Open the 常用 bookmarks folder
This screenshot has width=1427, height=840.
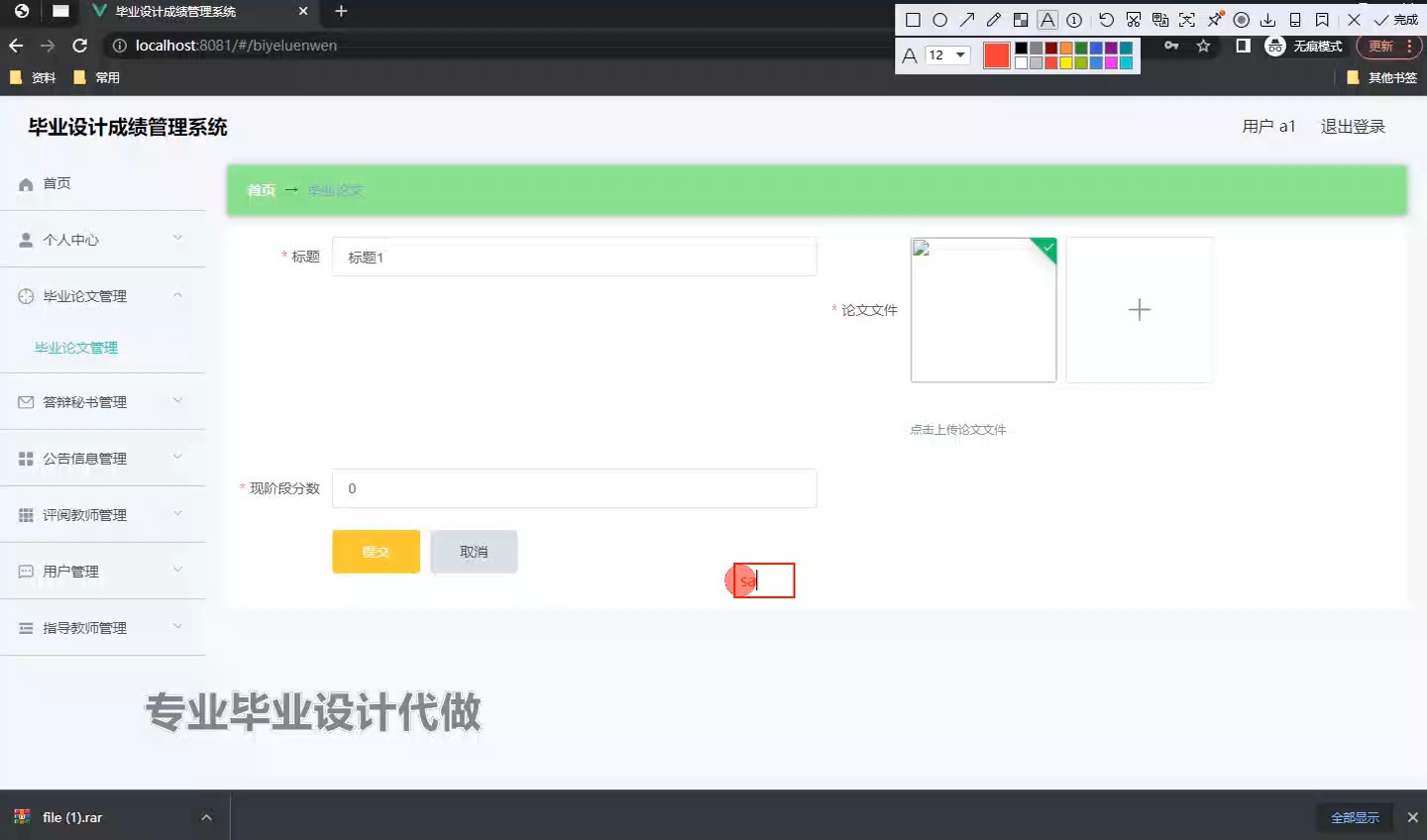[x=96, y=77]
